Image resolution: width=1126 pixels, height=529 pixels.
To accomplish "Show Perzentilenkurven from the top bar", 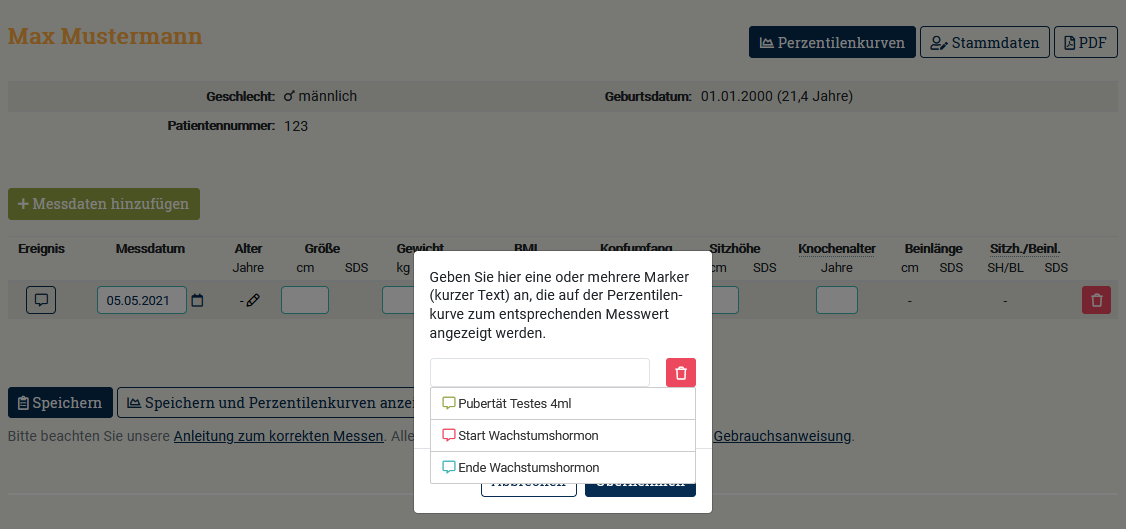I will (832, 43).
